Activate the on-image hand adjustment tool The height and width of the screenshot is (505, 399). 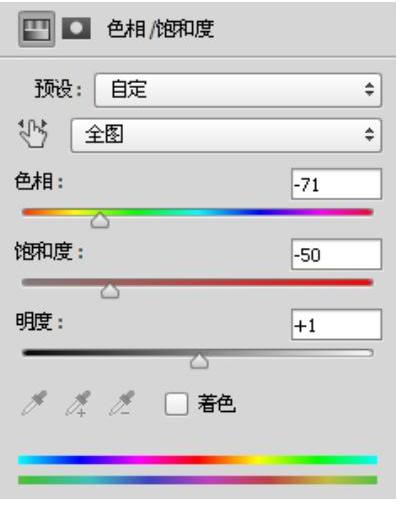(x=33, y=133)
